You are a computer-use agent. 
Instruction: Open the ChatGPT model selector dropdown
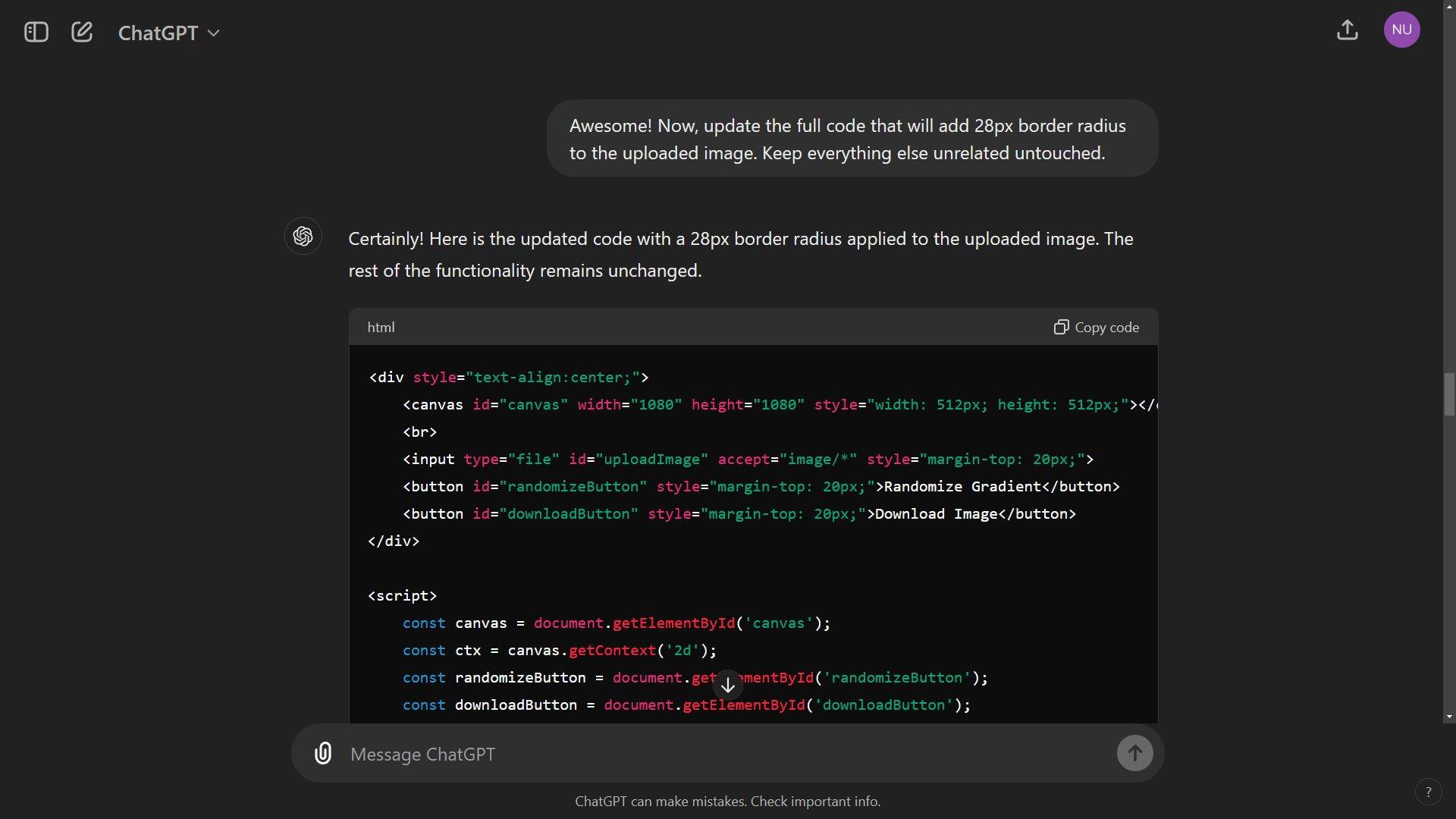point(168,32)
